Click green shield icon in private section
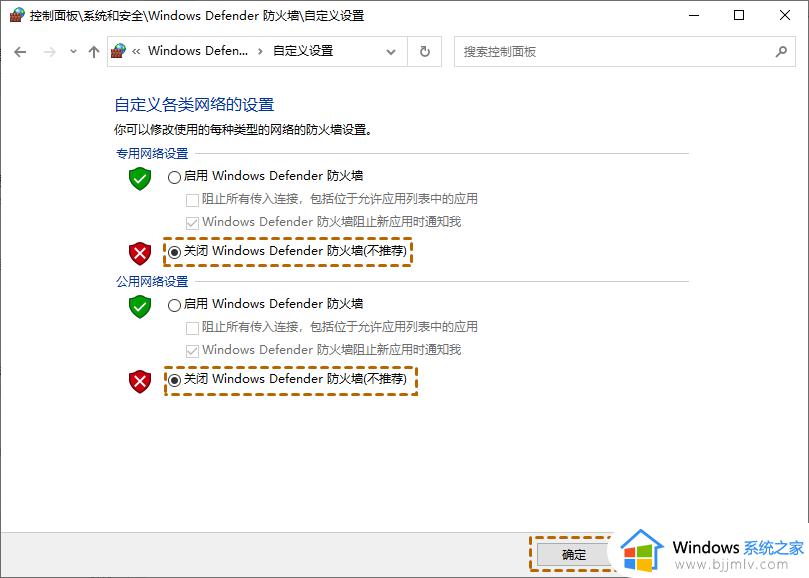 pyautogui.click(x=140, y=178)
